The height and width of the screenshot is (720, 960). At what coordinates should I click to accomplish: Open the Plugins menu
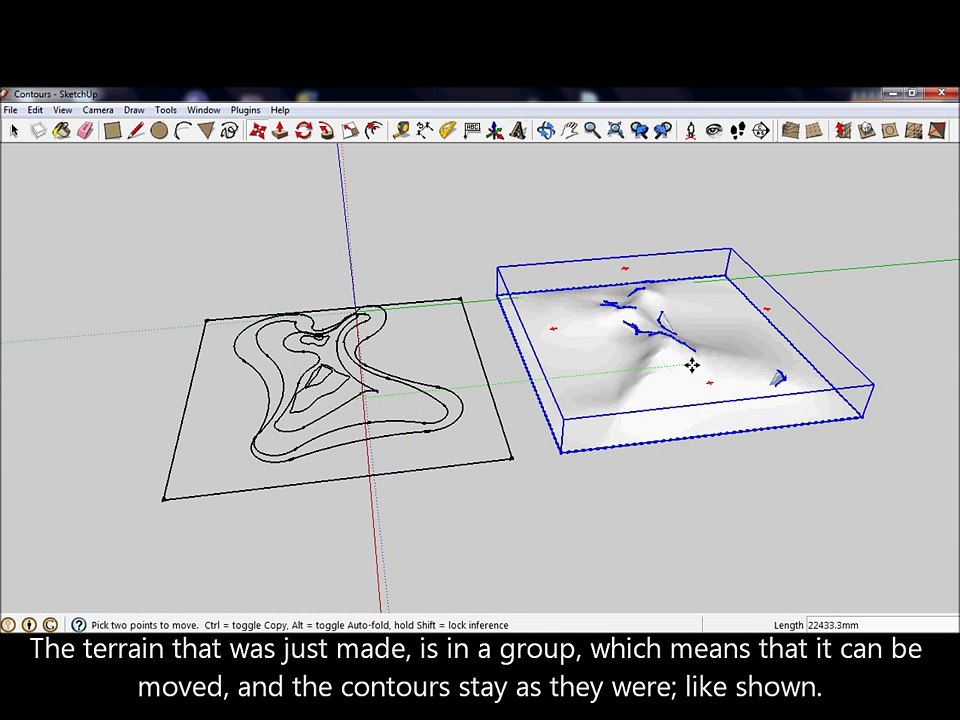(x=246, y=110)
